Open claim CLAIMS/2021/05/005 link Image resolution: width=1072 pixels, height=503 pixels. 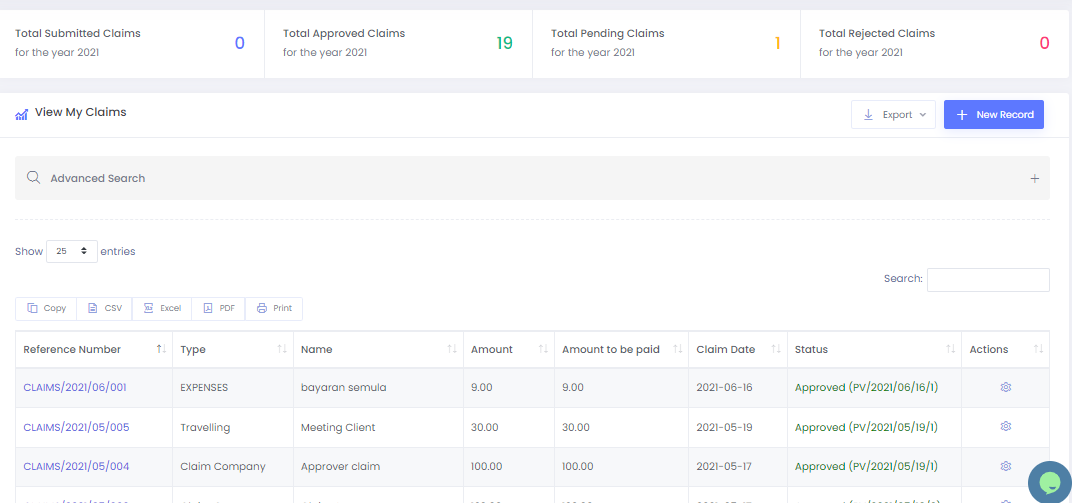(77, 427)
